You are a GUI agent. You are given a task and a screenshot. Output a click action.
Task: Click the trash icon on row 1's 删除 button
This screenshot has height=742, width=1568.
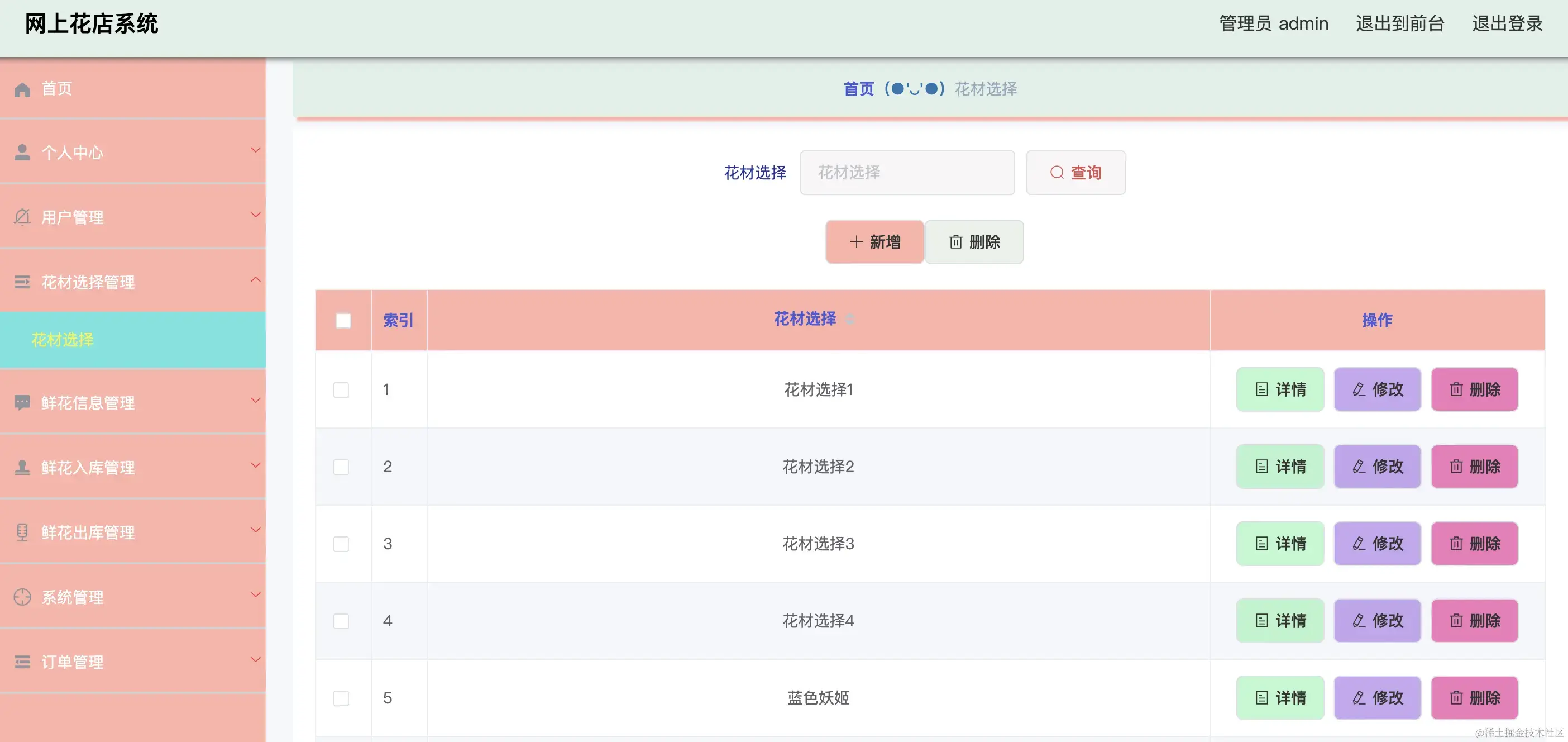[x=1456, y=389]
